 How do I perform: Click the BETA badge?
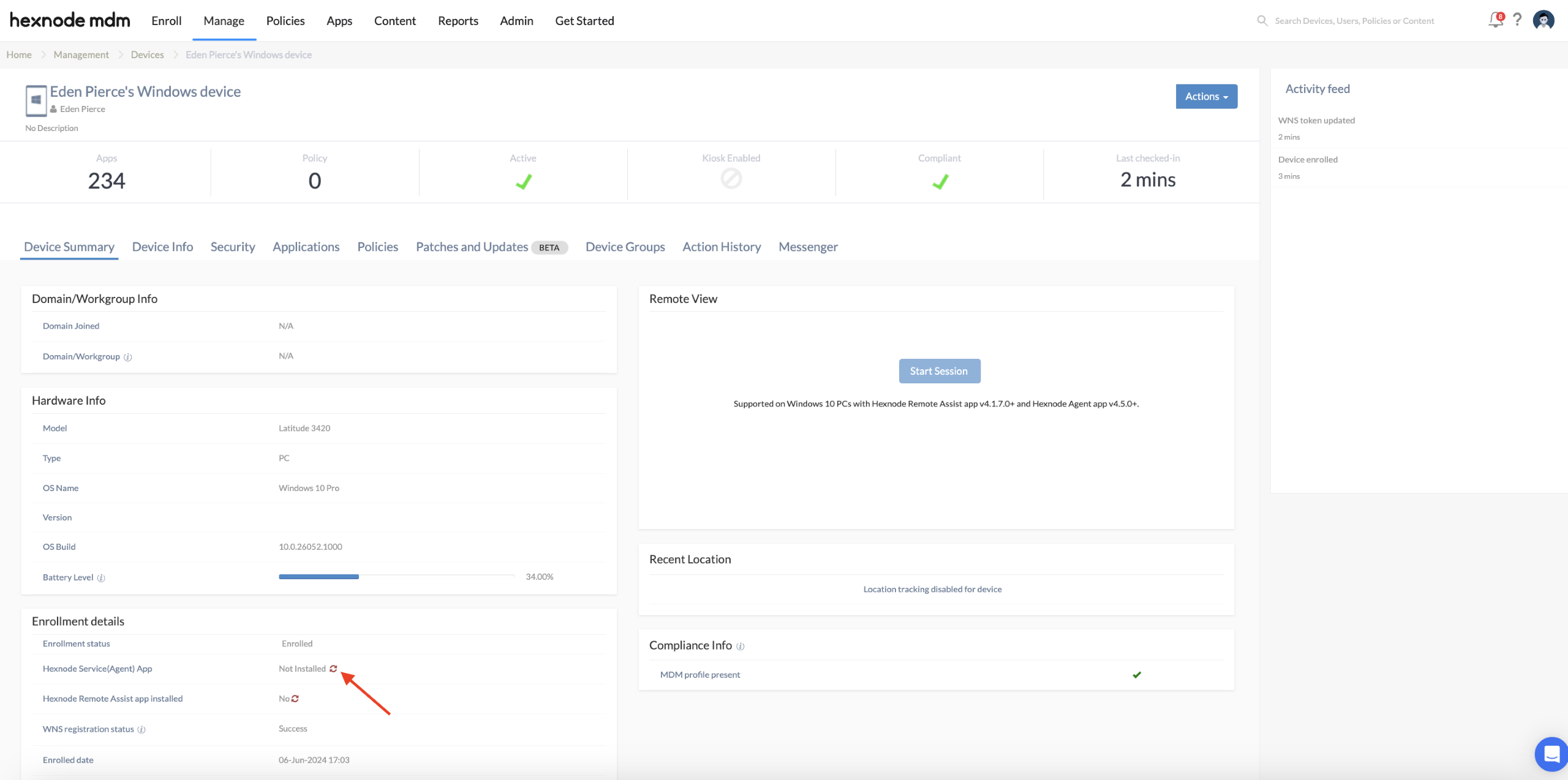pyautogui.click(x=549, y=247)
